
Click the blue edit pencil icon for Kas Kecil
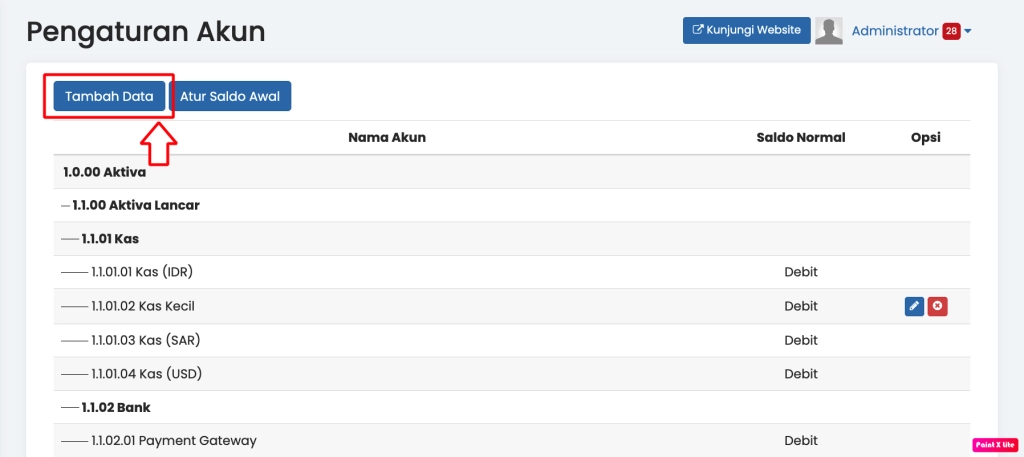(x=914, y=306)
